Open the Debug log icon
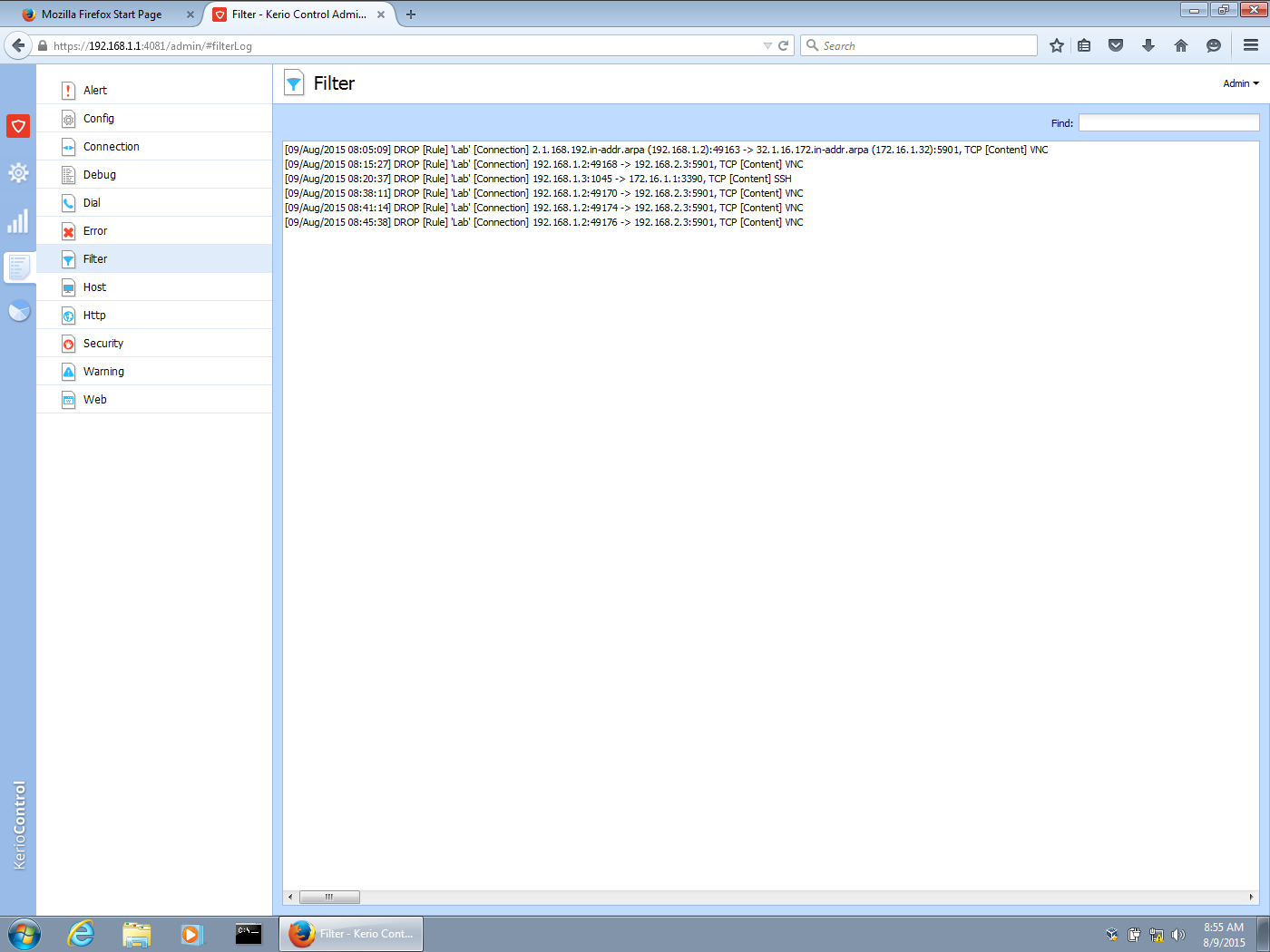Screen dimensions: 1270x952 pyautogui.click(x=68, y=175)
